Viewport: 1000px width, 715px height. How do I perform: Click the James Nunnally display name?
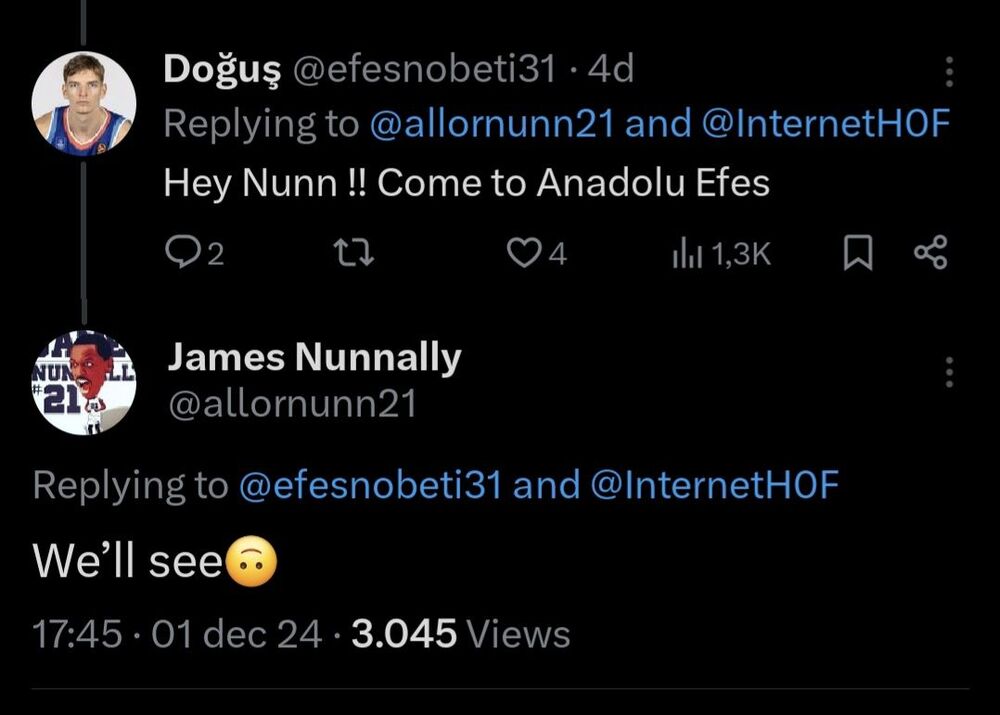pos(314,357)
